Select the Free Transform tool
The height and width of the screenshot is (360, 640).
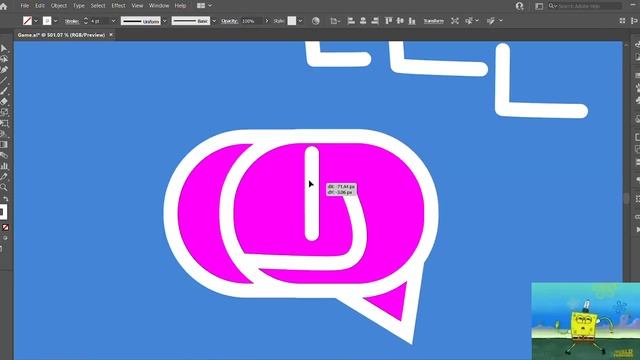(x=4, y=123)
